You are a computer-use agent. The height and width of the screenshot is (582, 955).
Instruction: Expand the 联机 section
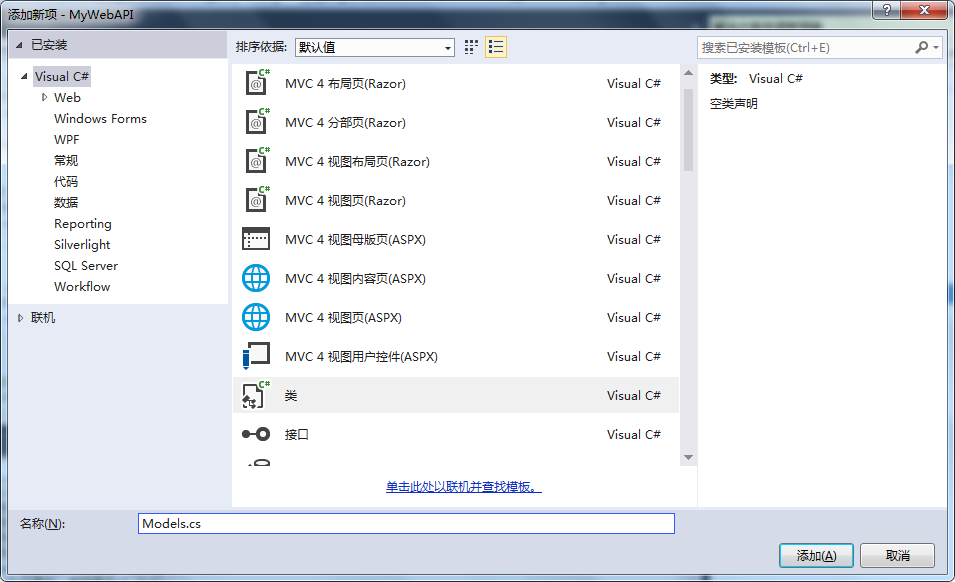coord(20,318)
